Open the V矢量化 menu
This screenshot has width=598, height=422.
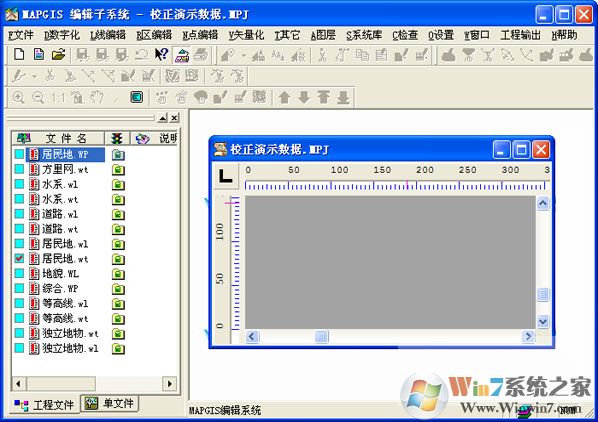point(246,35)
